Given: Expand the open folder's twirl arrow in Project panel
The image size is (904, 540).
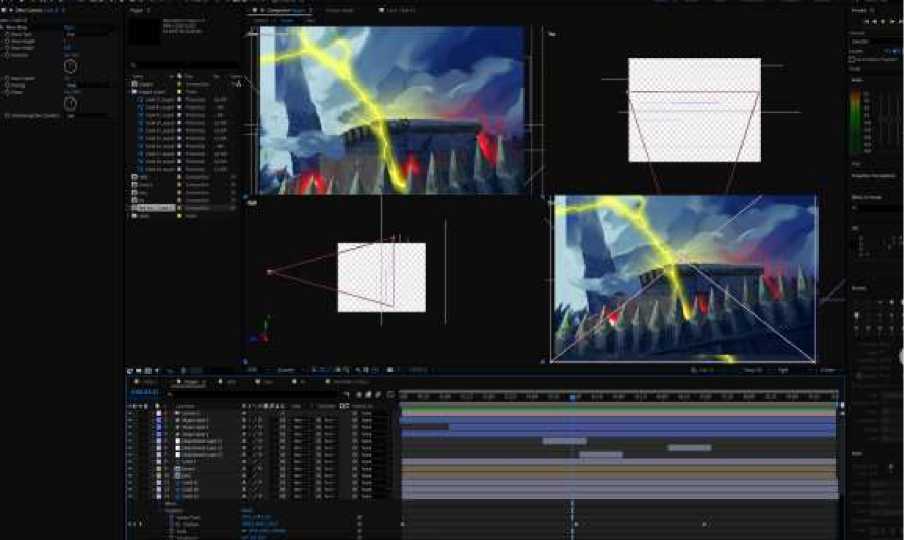Looking at the screenshot, I should [129, 92].
